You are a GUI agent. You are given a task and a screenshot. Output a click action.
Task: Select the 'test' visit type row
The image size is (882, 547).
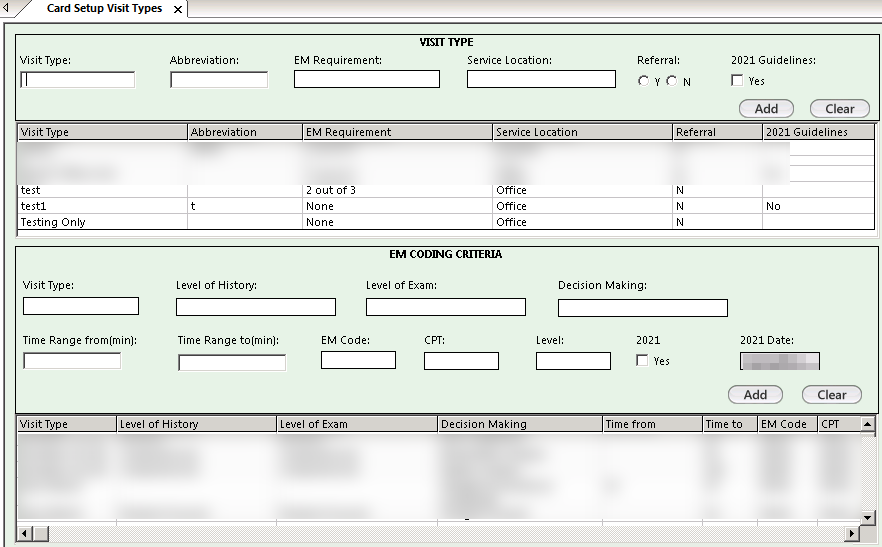tap(446, 190)
